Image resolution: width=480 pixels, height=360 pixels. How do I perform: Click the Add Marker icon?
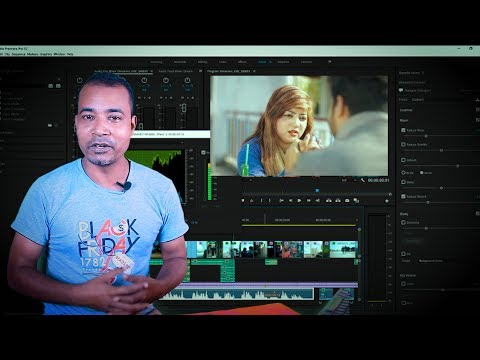[x=243, y=200]
